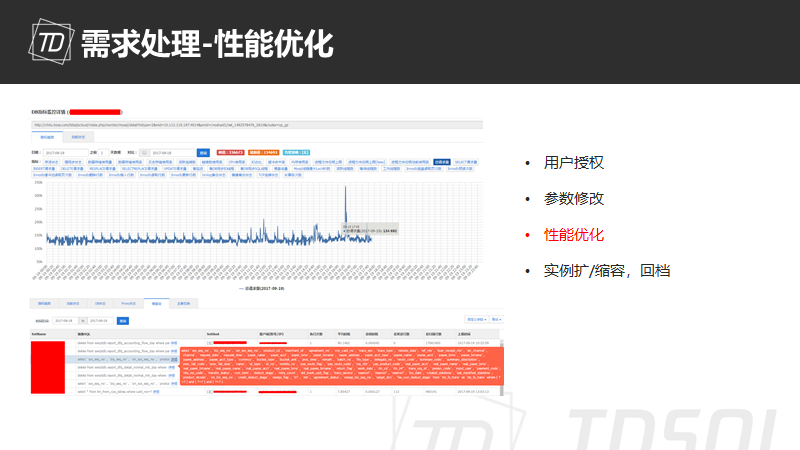Select the CPU usage metric tag
Image resolution: width=800 pixels, height=450 pixels.
pyautogui.click(x=237, y=162)
